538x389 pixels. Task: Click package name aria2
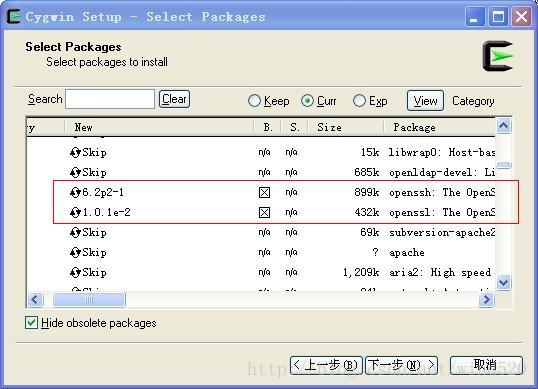[x=404, y=273]
